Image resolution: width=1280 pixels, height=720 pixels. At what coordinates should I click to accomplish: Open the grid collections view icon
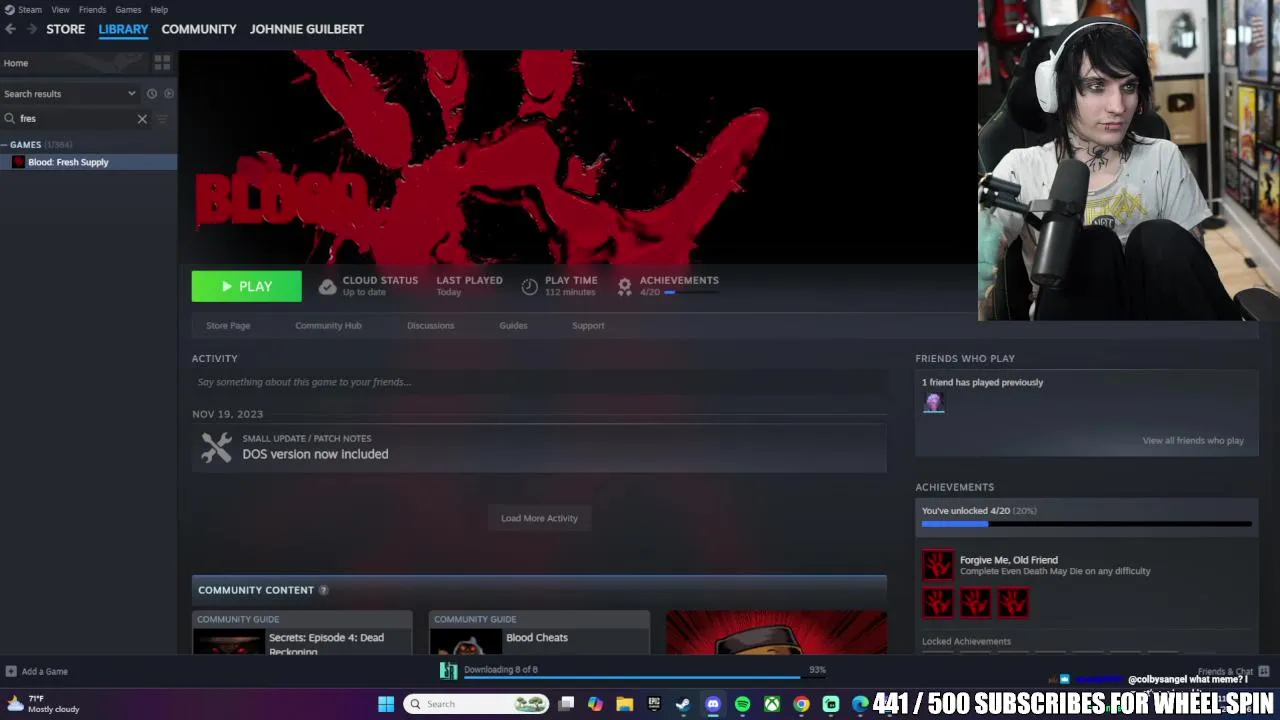click(162, 62)
